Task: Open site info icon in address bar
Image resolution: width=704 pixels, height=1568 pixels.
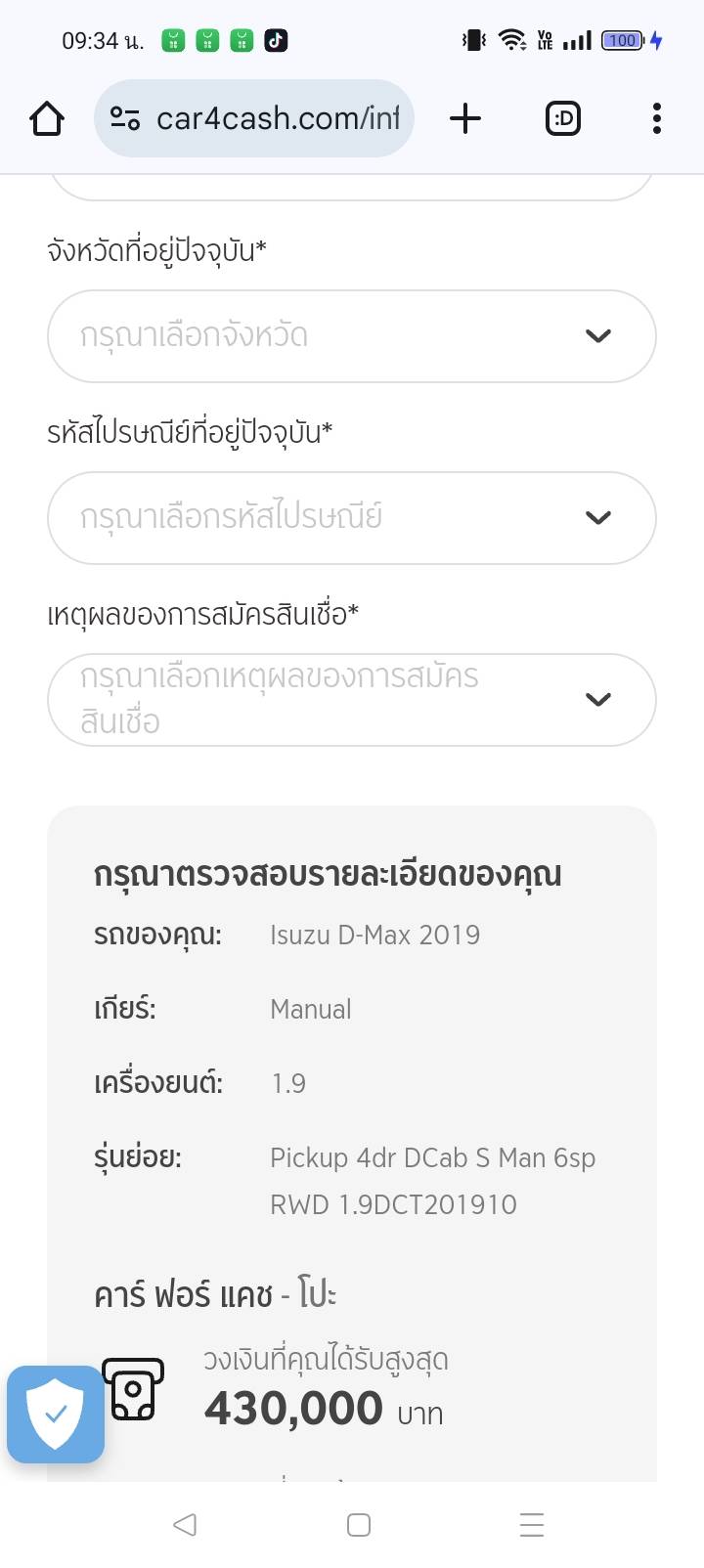Action: [124, 119]
